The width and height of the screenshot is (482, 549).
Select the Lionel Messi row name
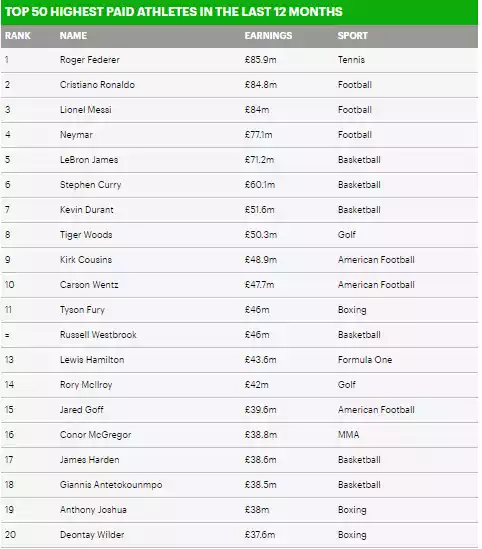pyautogui.click(x=86, y=110)
